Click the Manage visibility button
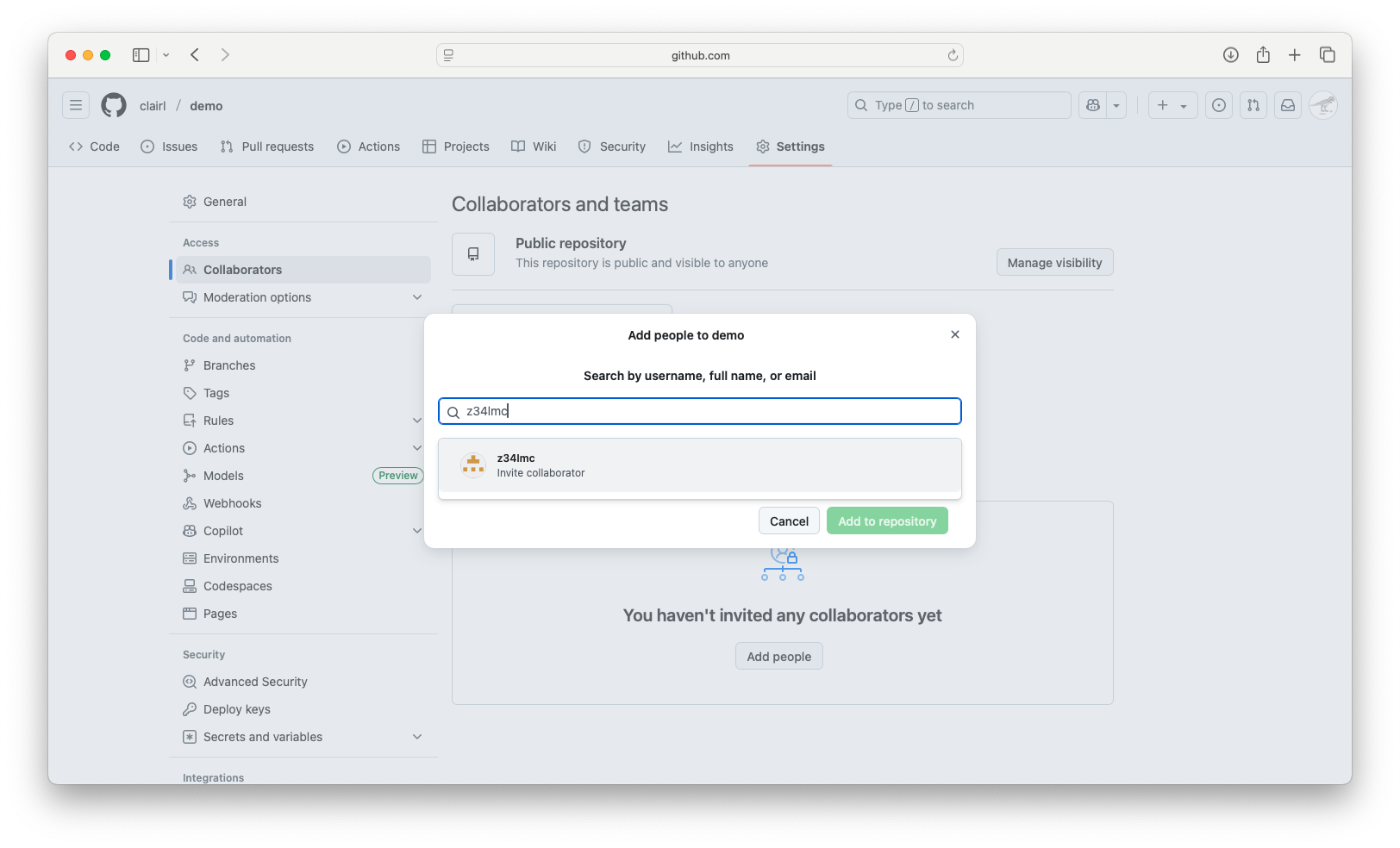 pos(1054,263)
